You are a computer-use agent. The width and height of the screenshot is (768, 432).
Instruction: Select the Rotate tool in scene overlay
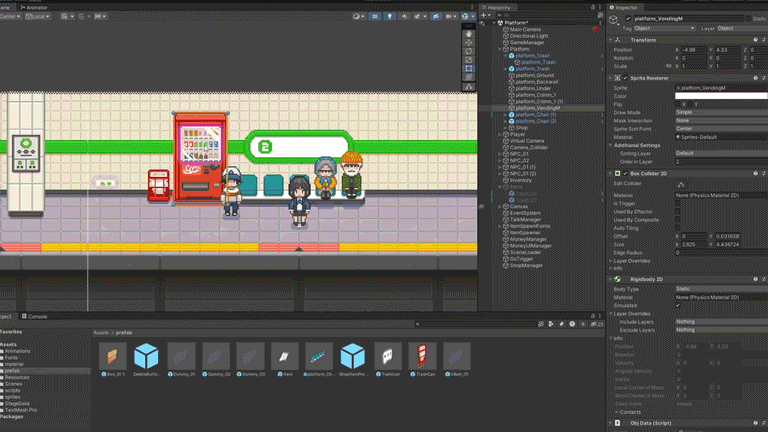(x=469, y=52)
